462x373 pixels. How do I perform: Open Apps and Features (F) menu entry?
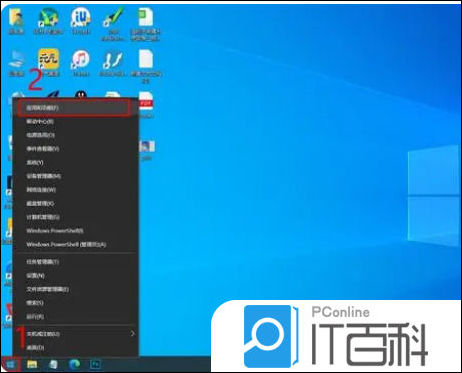coord(75,108)
